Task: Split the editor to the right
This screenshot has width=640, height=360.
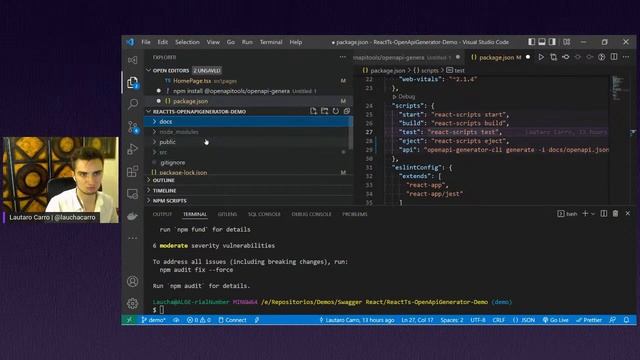Action: [x=614, y=57]
